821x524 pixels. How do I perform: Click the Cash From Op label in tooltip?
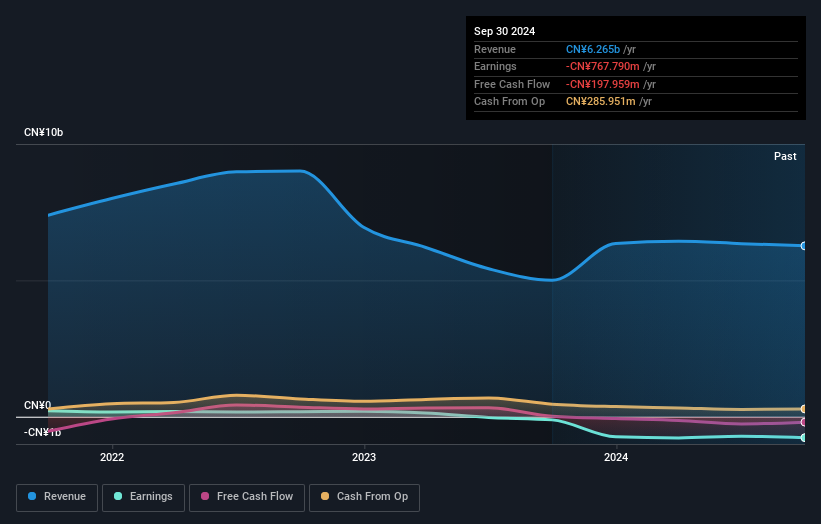point(509,102)
